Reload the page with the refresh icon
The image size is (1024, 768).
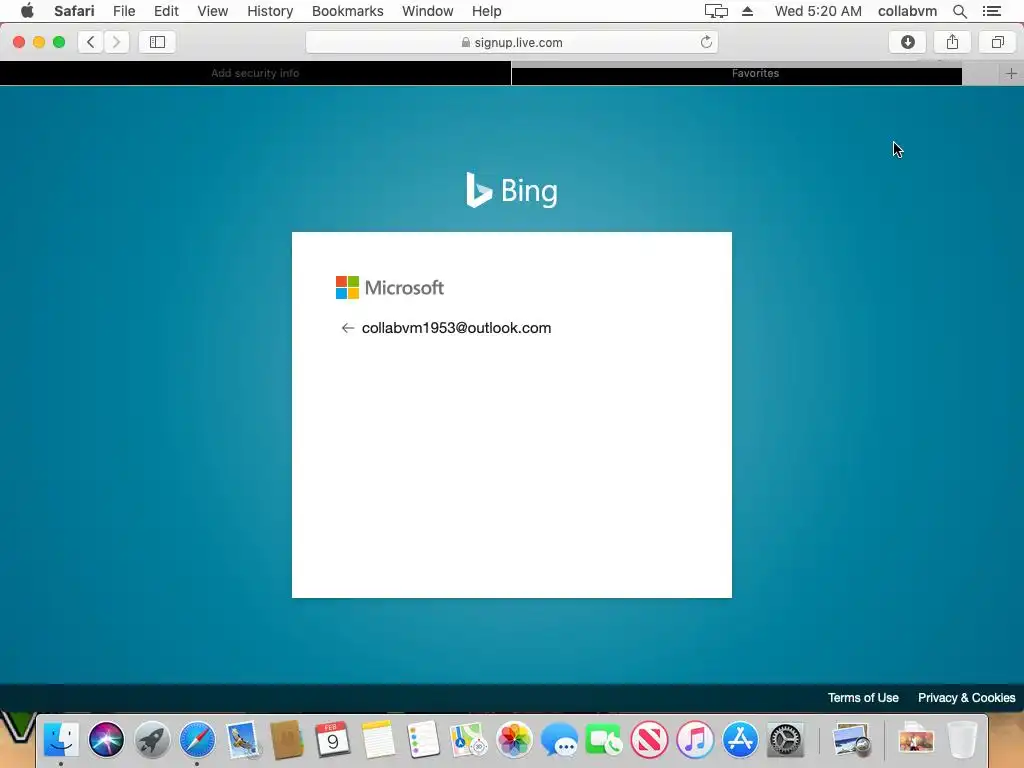(x=706, y=42)
